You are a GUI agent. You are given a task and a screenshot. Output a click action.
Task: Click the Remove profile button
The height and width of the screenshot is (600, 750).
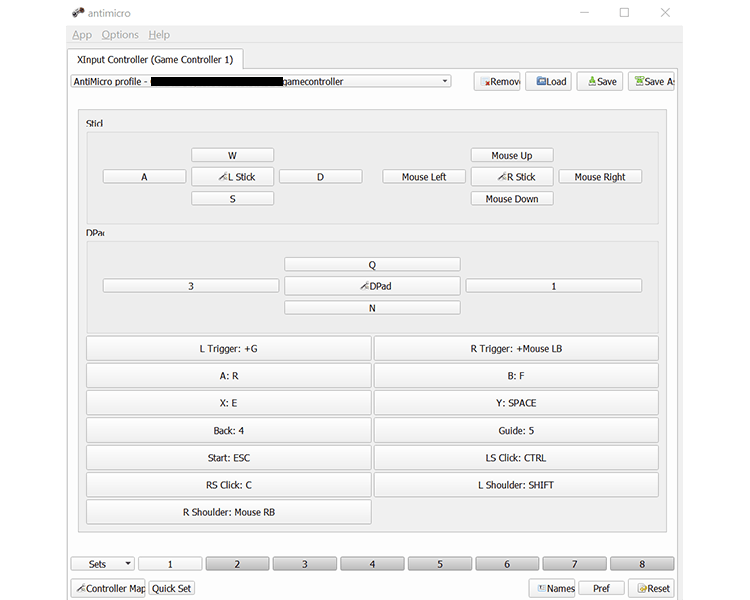[x=497, y=81]
